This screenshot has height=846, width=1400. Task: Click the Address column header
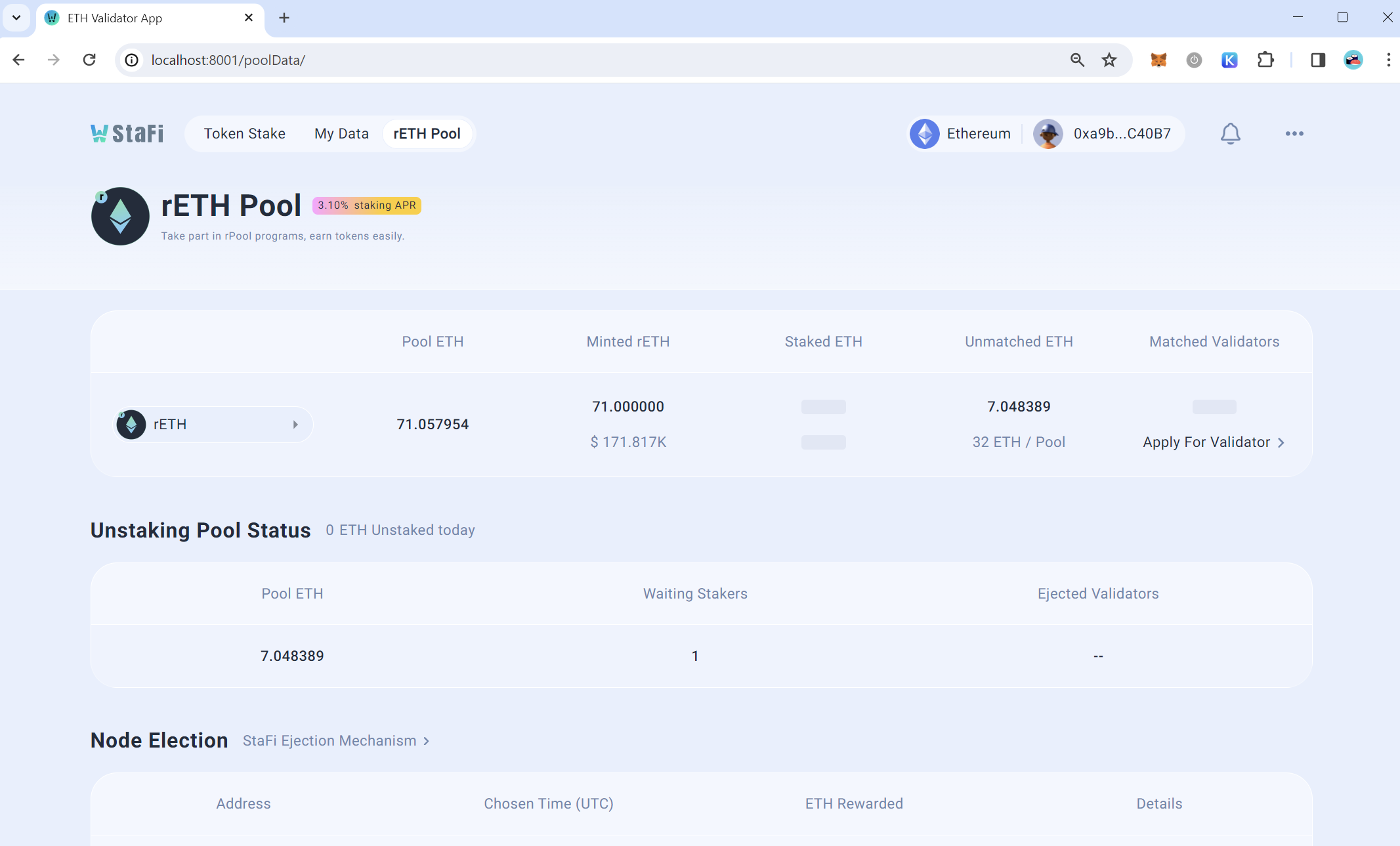(x=244, y=804)
